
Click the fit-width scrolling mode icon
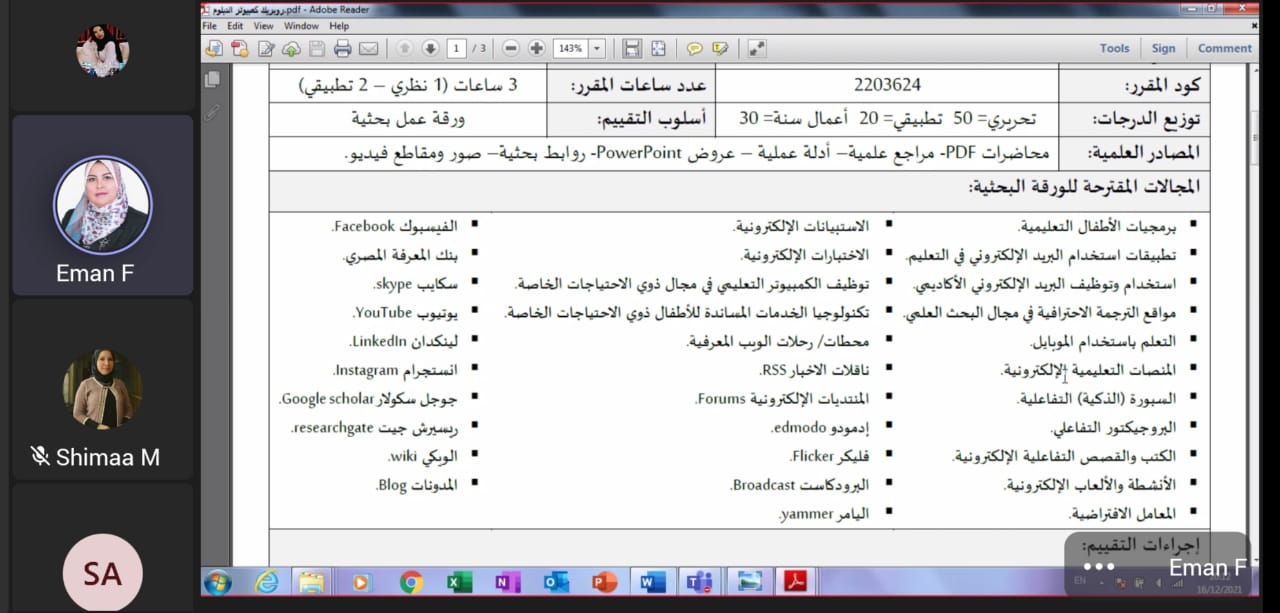[x=632, y=48]
